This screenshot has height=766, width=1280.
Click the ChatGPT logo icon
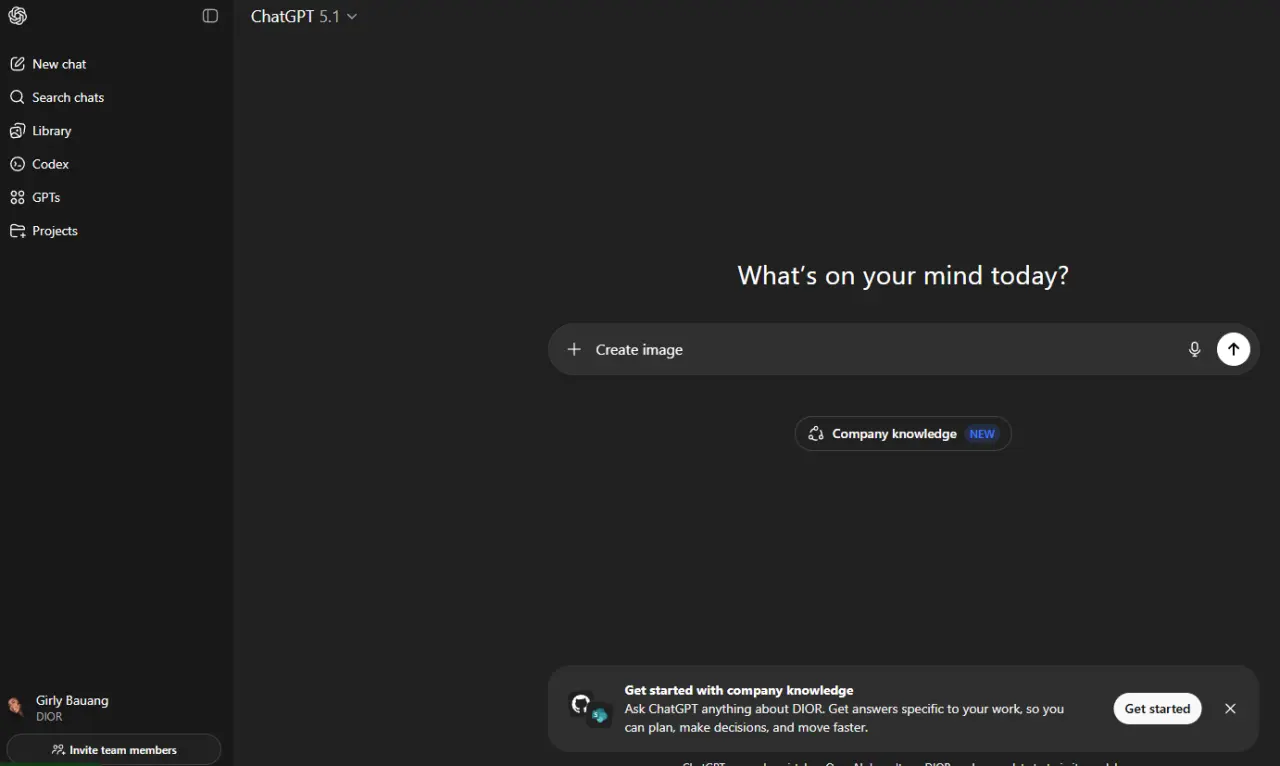tap(17, 16)
